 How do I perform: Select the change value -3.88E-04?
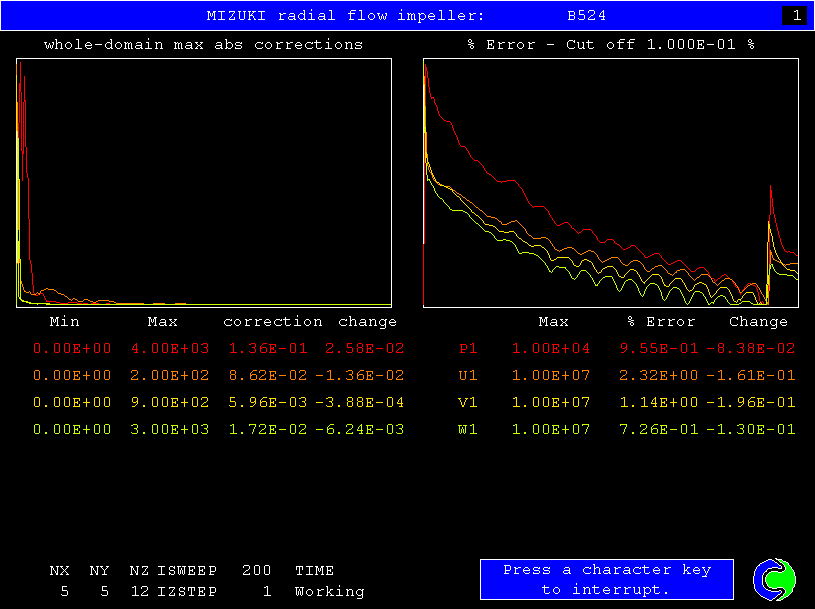360,402
